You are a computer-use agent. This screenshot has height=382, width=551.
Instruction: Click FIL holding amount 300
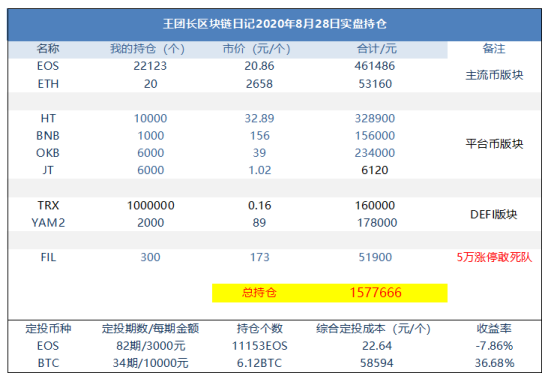[150, 257]
